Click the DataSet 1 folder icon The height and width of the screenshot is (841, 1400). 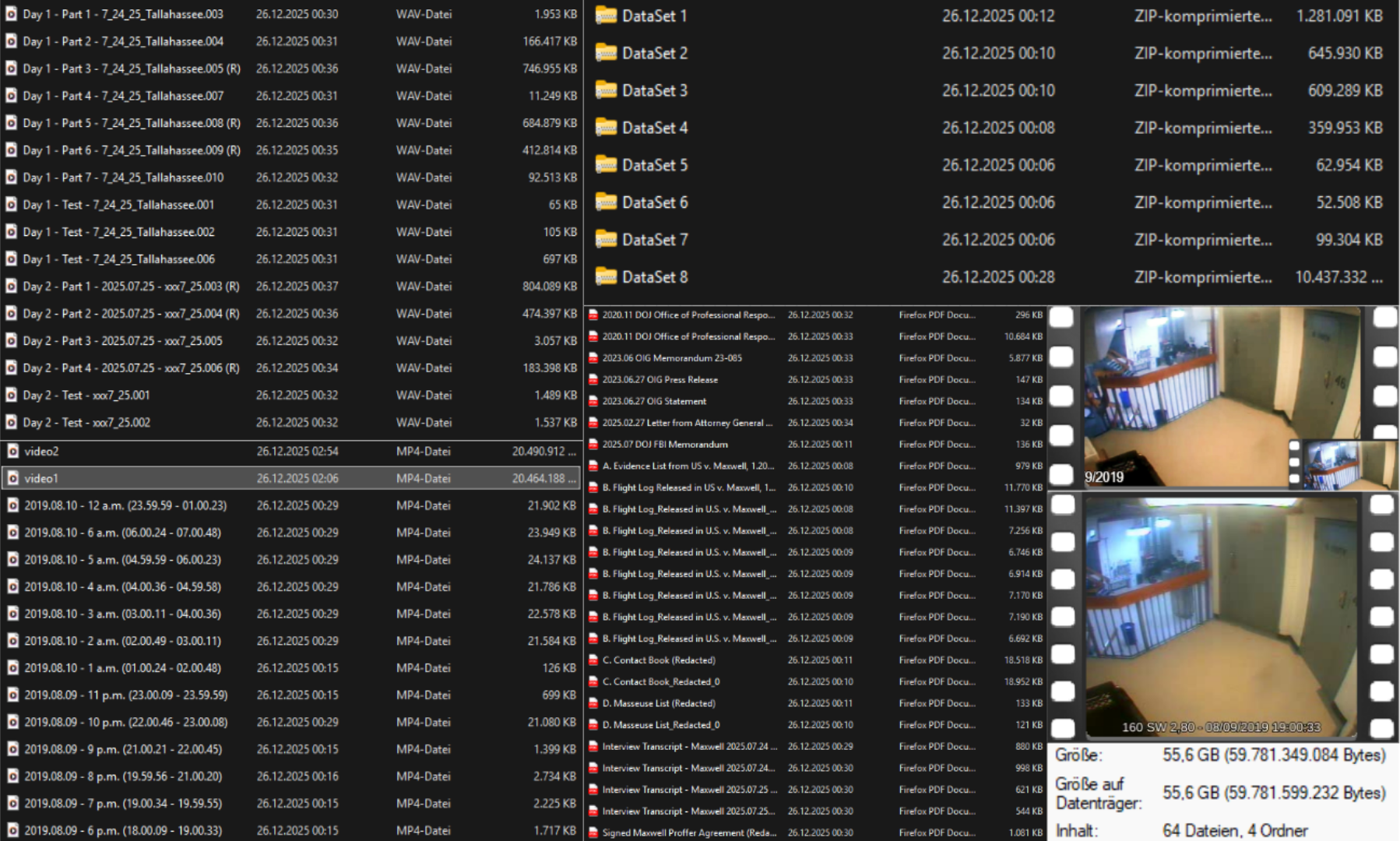coord(606,16)
